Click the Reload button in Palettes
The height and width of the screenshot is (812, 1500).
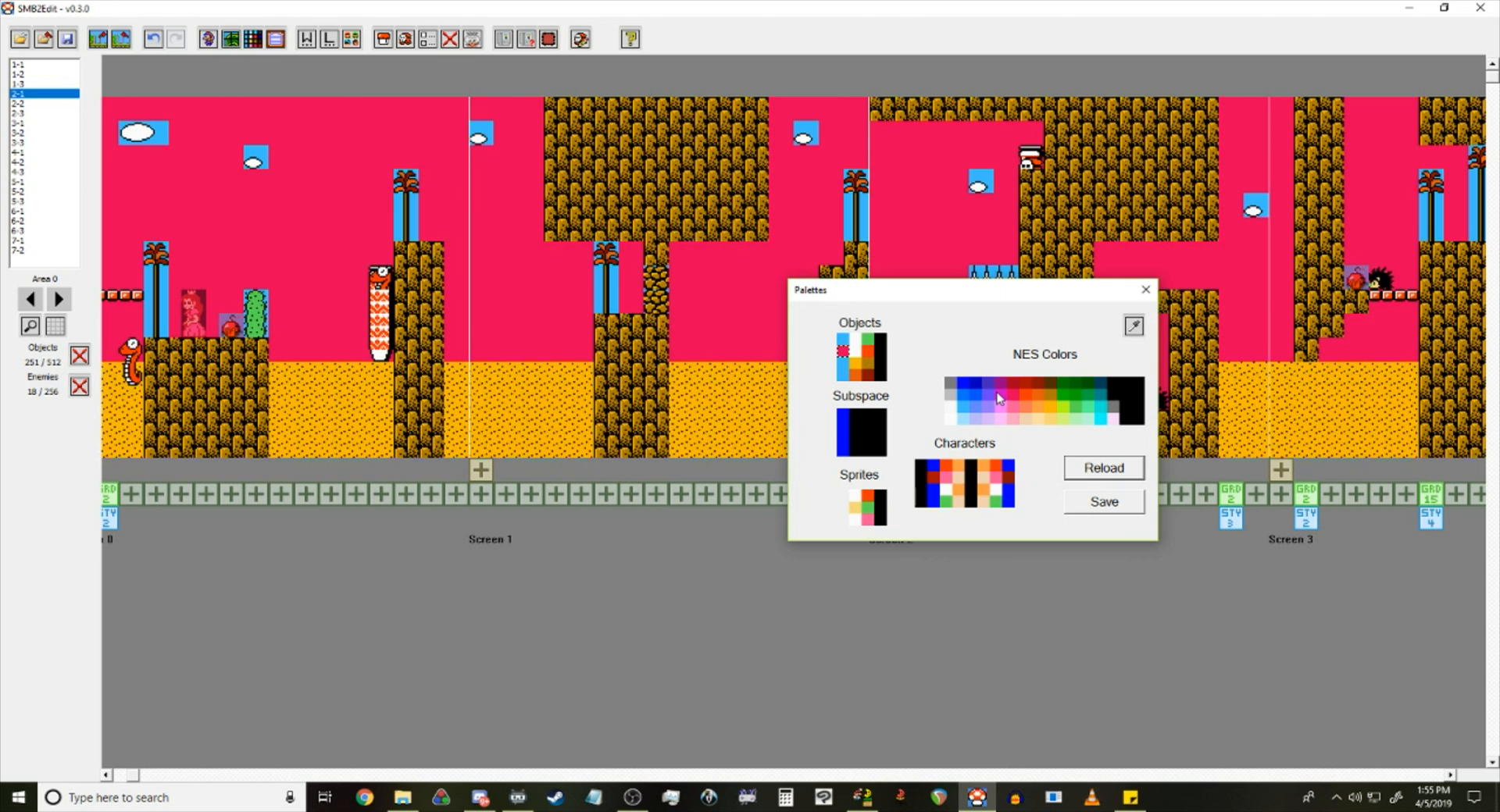pyautogui.click(x=1104, y=468)
